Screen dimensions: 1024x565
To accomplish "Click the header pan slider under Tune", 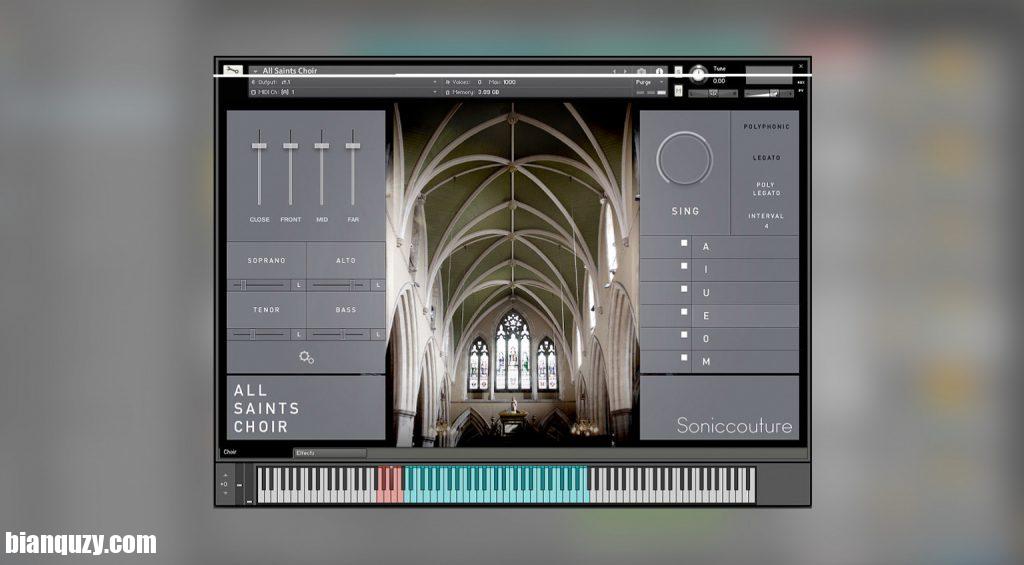I will point(713,93).
